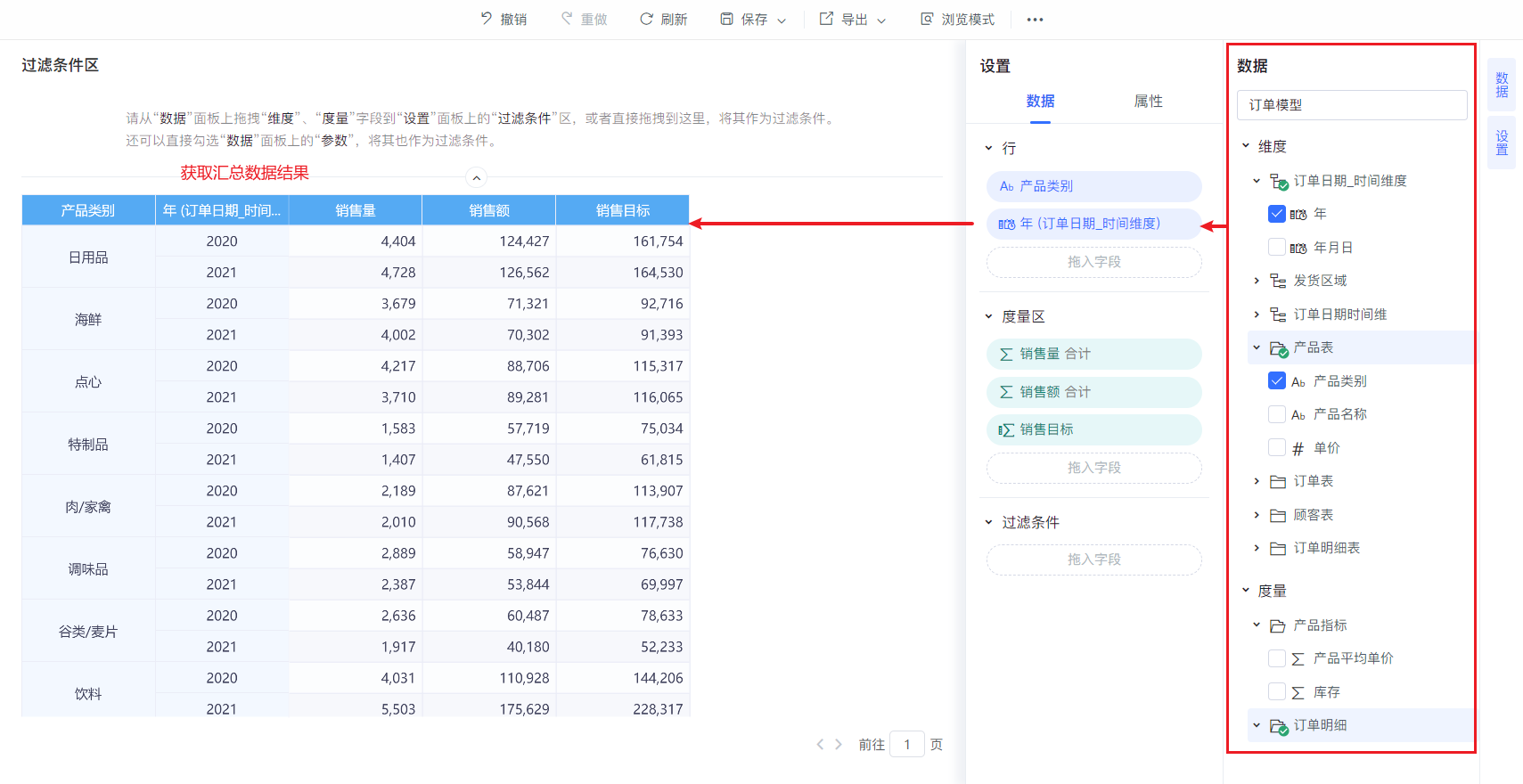The width and height of the screenshot is (1523, 784).
Task: Click the sigma icon on 销售量 合计
Action: click(x=1006, y=355)
